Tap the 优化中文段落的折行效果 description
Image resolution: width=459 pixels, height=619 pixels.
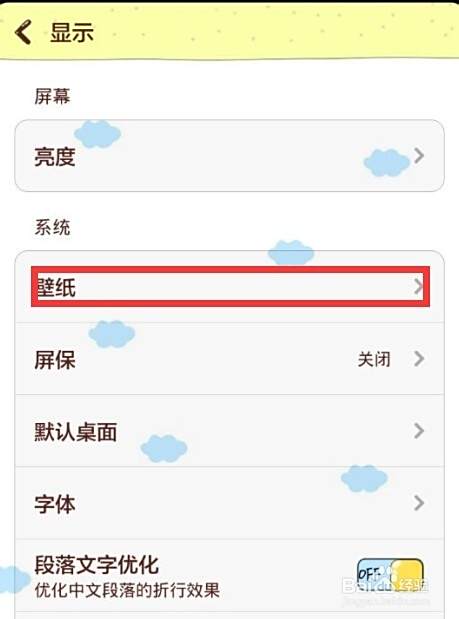[x=127, y=591]
